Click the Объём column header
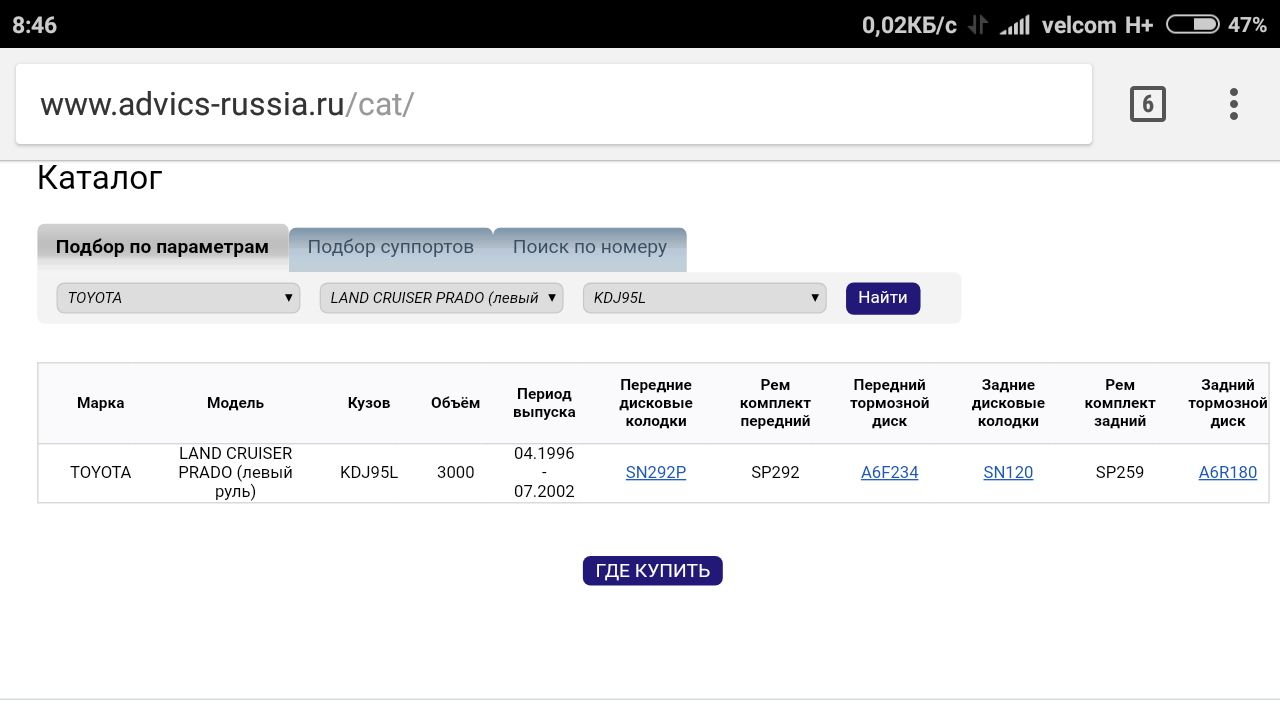 coord(456,403)
